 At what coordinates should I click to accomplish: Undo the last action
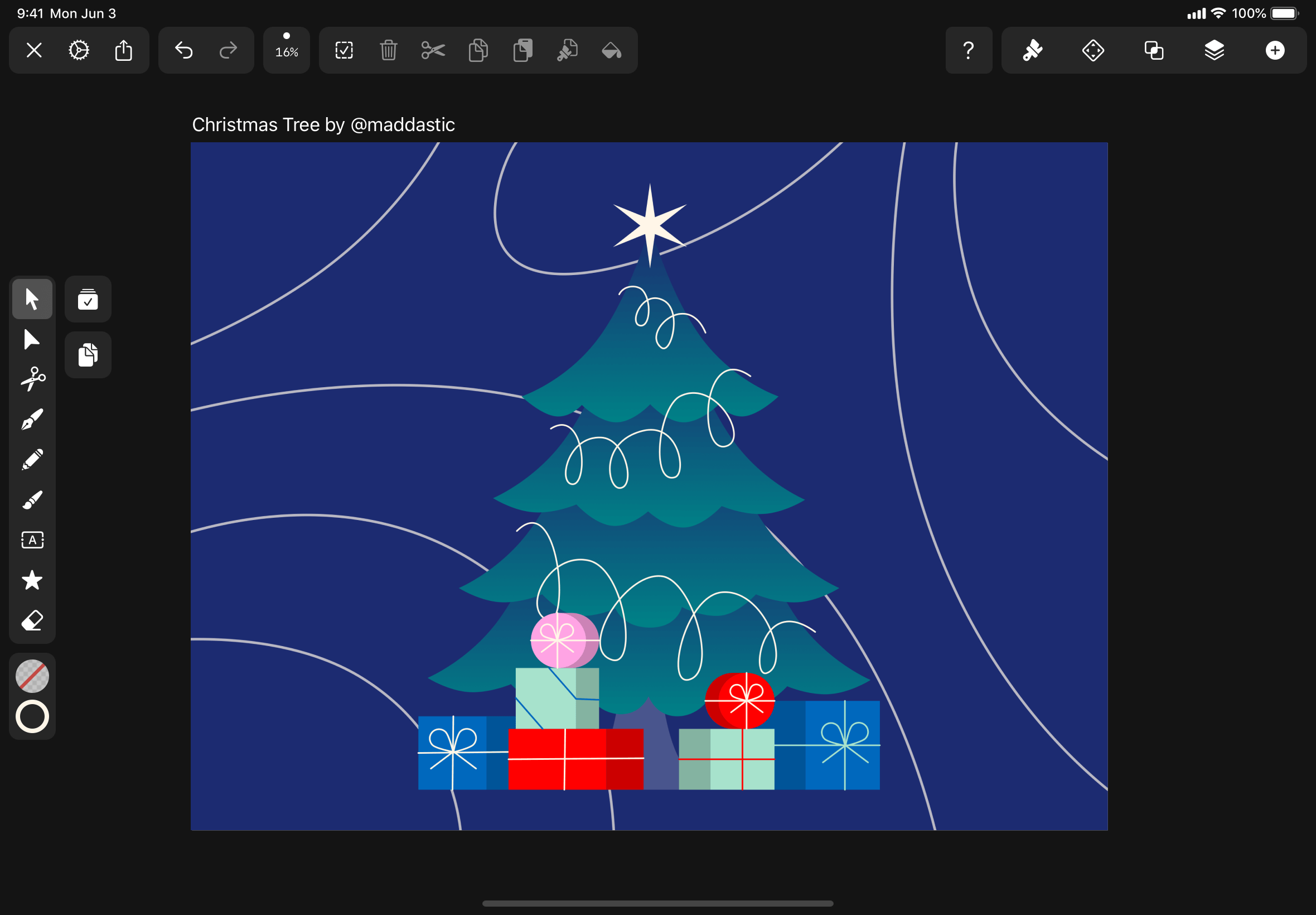point(183,50)
